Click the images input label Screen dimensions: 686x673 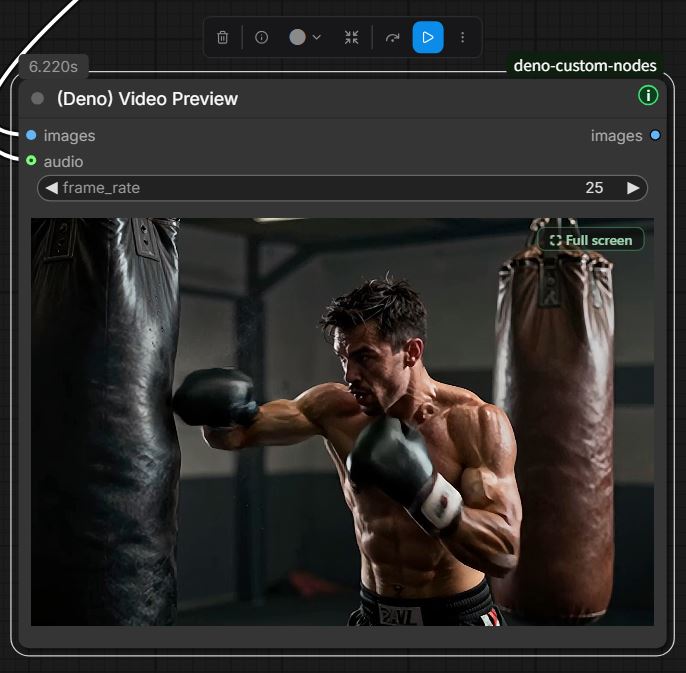tap(70, 136)
